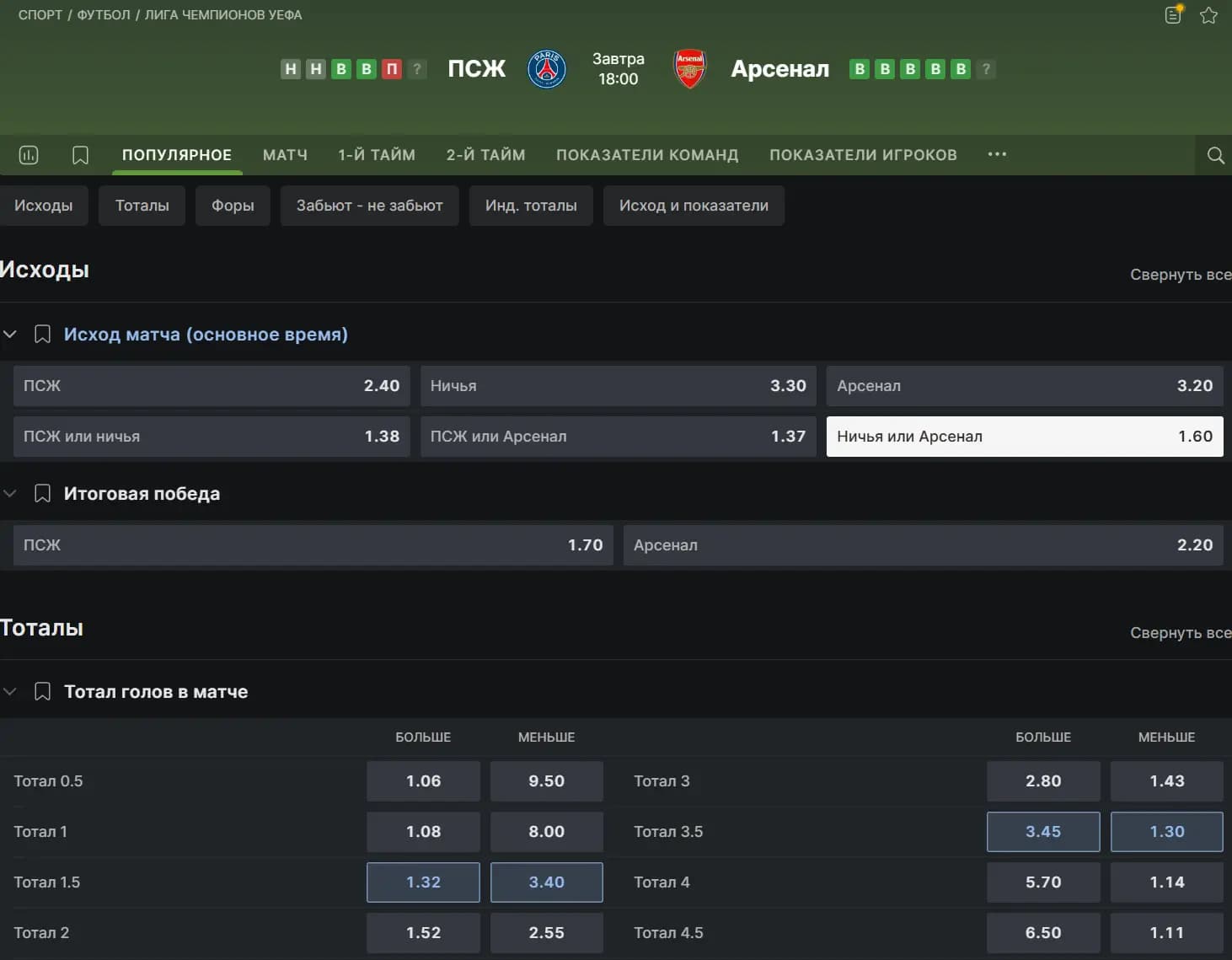Select Тотал 1 меньше 8.00

coord(547,832)
